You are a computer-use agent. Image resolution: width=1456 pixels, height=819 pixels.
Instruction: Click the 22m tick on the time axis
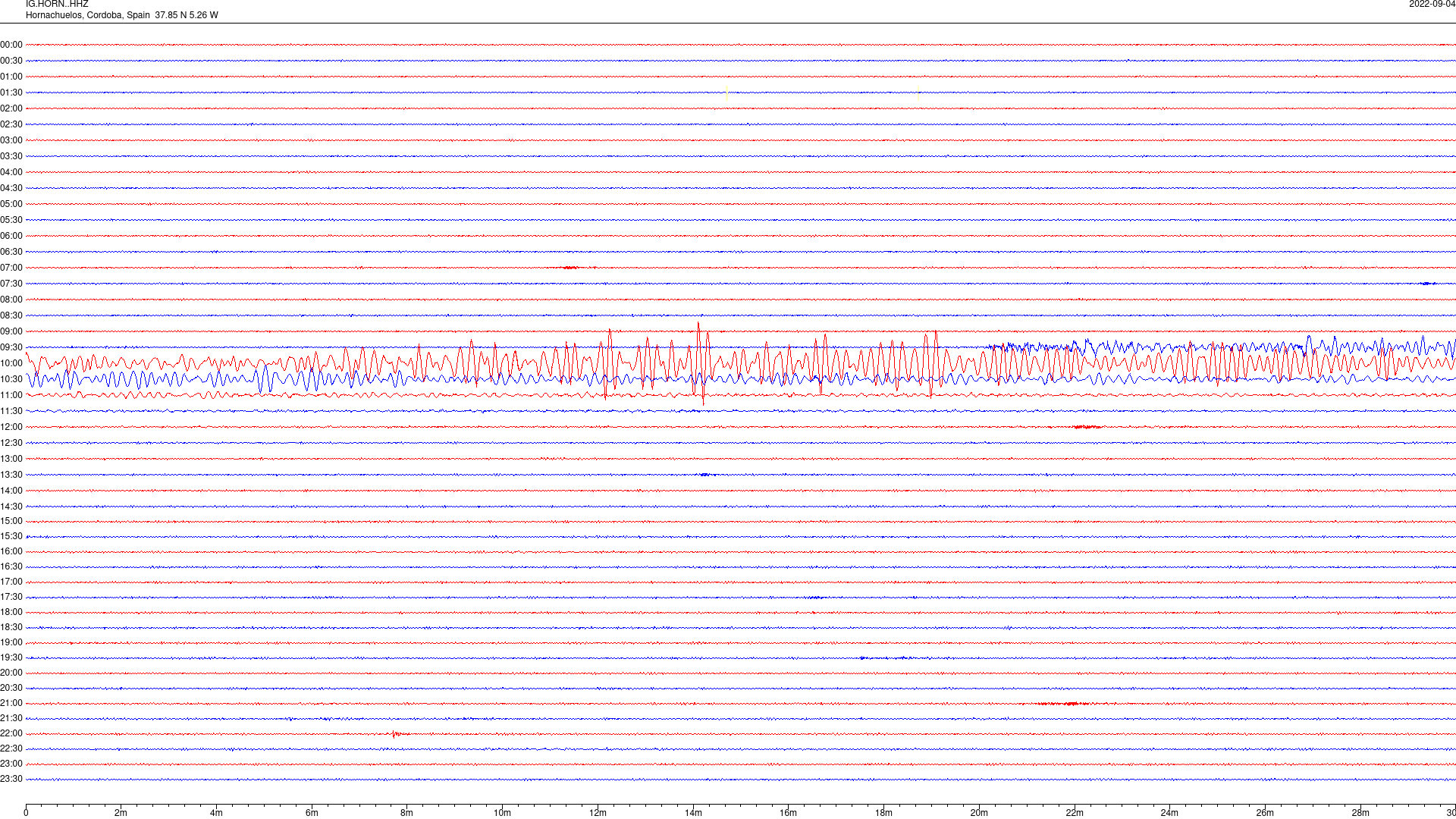(1075, 813)
